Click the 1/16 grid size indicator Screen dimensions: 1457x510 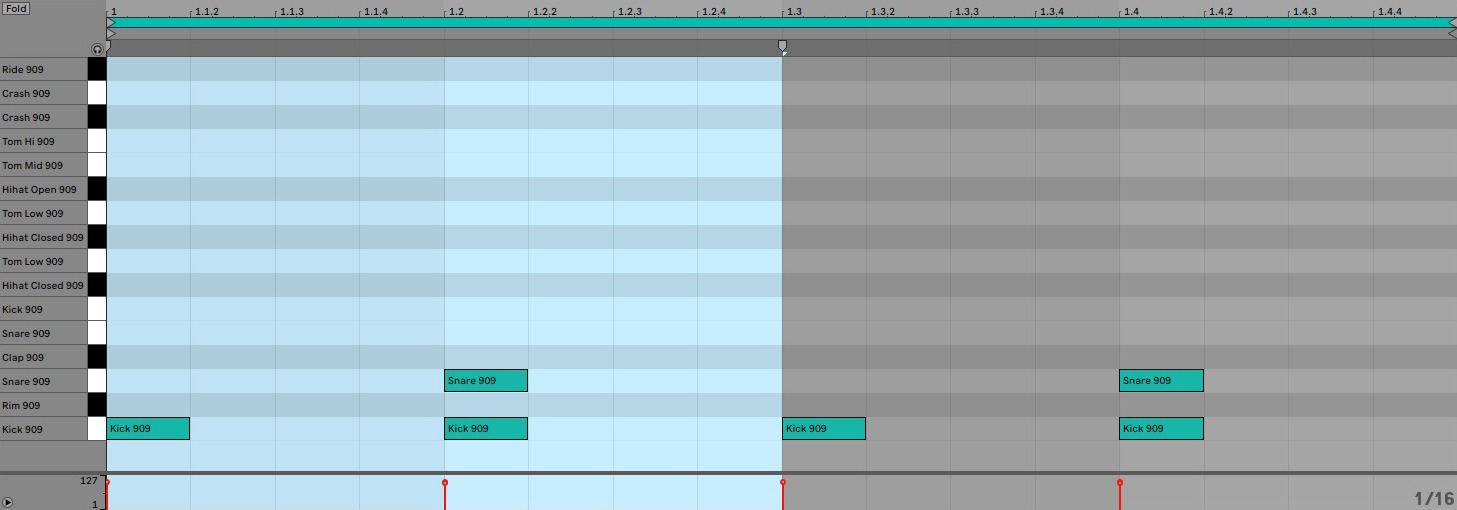pyautogui.click(x=1434, y=498)
